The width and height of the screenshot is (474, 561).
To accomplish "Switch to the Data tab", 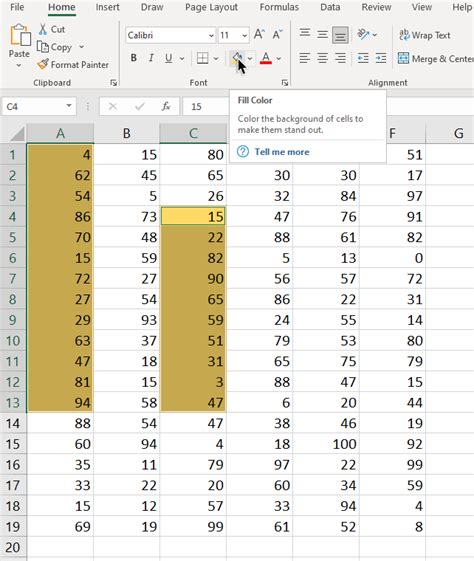I will [x=330, y=7].
